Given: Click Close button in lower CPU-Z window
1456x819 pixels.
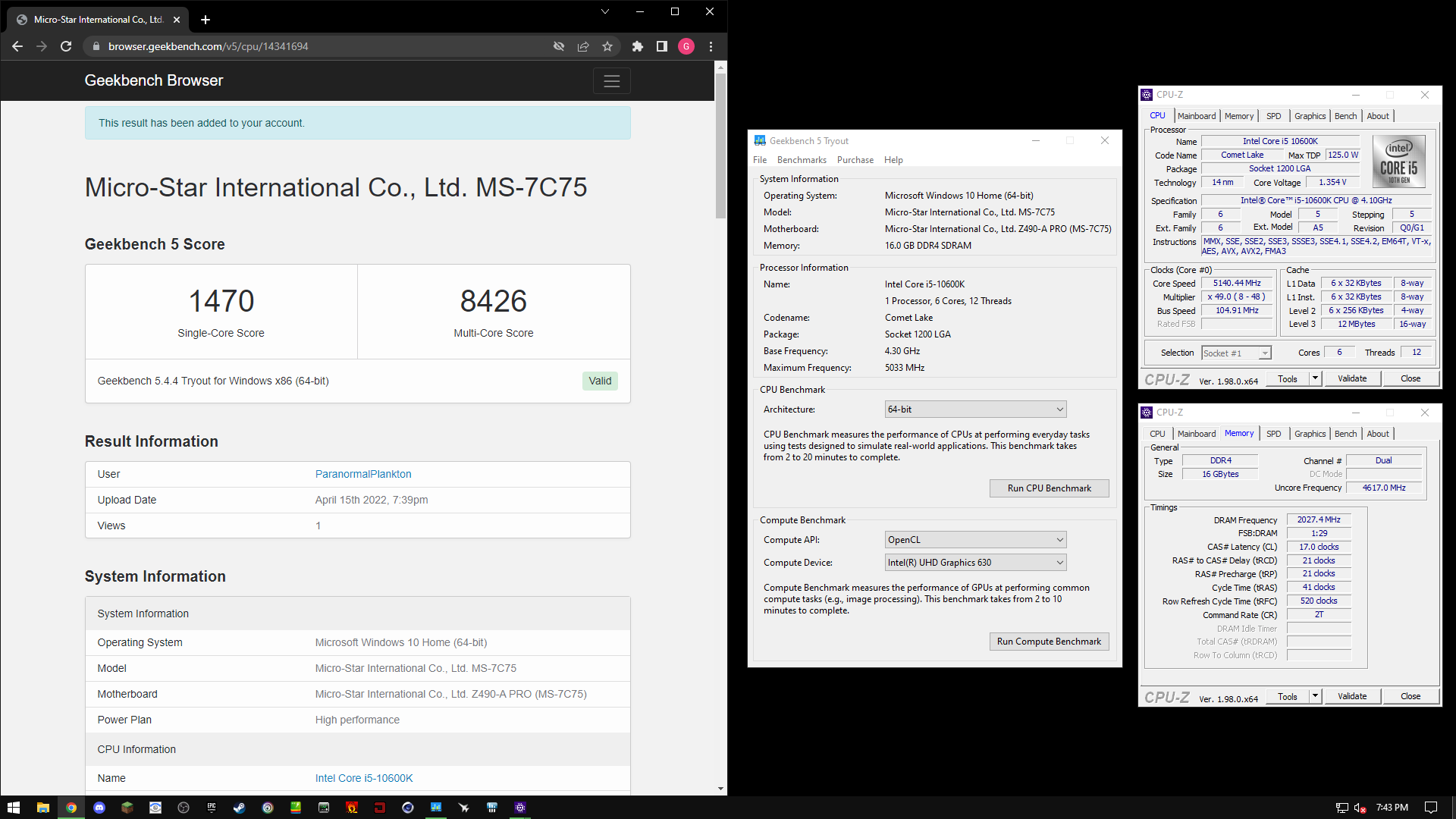Looking at the screenshot, I should pyautogui.click(x=1410, y=696).
